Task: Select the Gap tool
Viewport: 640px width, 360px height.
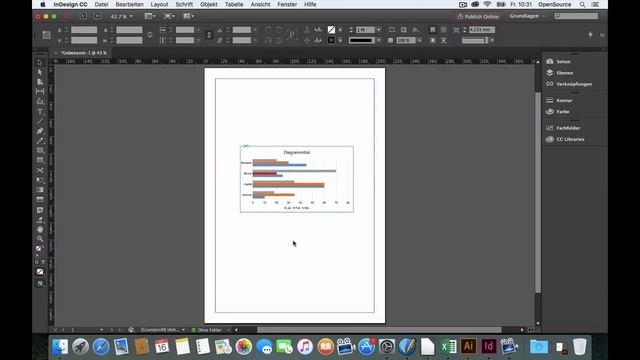Action: click(40, 91)
